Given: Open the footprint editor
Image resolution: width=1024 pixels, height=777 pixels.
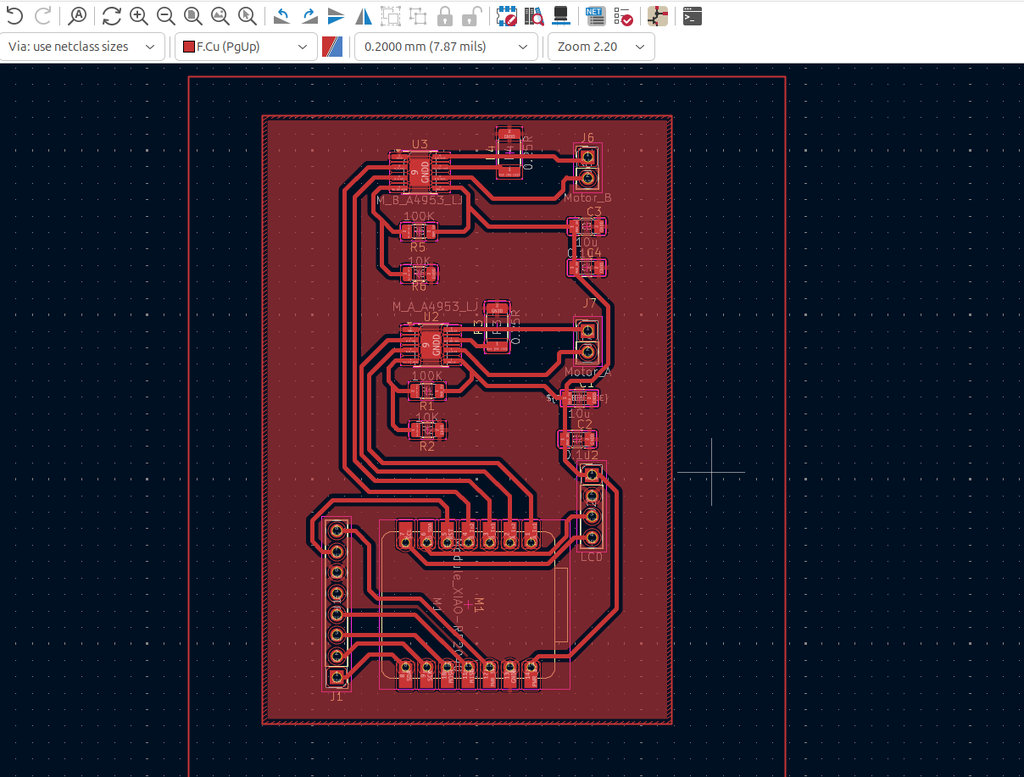Looking at the screenshot, I should pos(507,16).
